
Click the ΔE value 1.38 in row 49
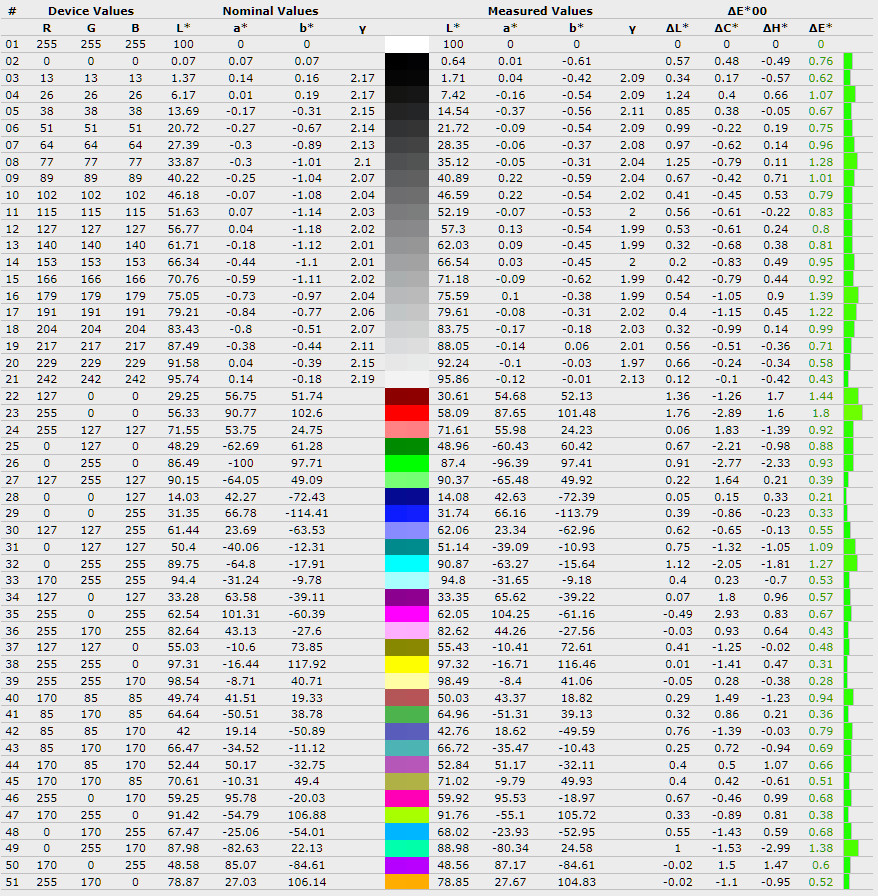point(821,848)
